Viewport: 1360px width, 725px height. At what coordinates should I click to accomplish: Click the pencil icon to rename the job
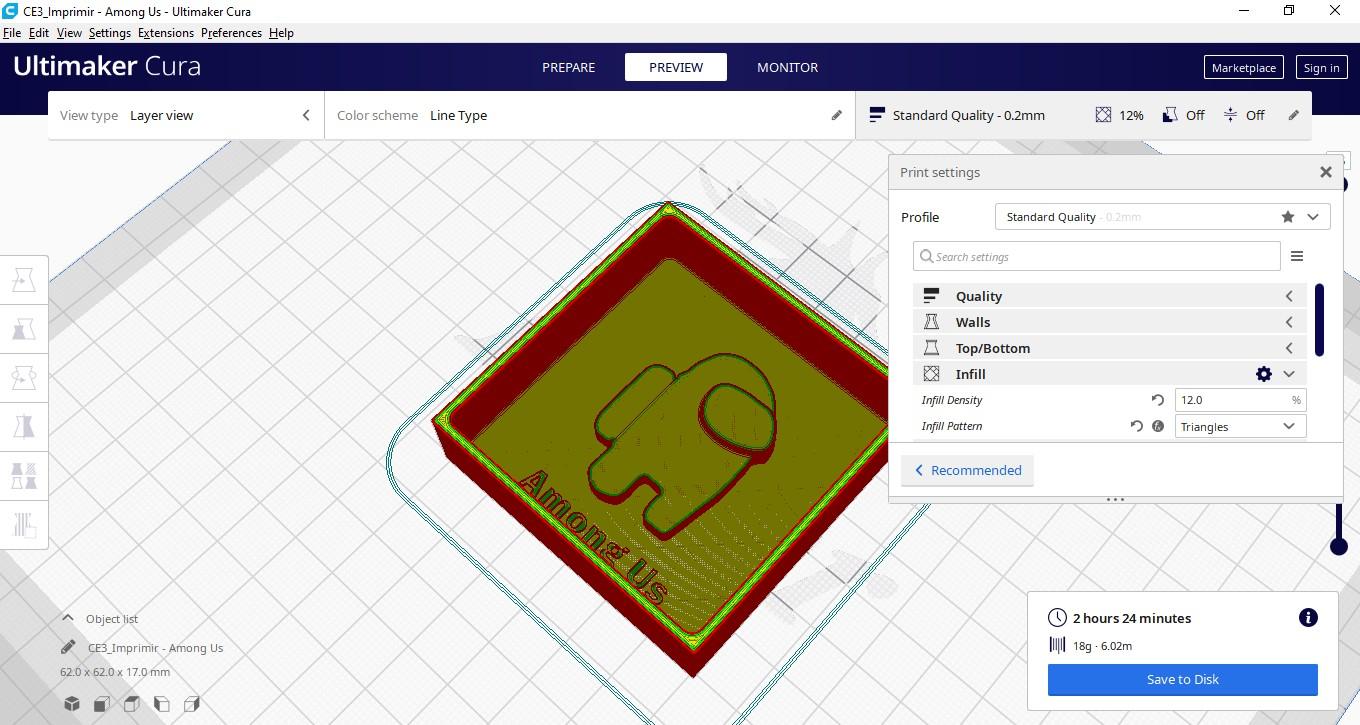(x=68, y=647)
